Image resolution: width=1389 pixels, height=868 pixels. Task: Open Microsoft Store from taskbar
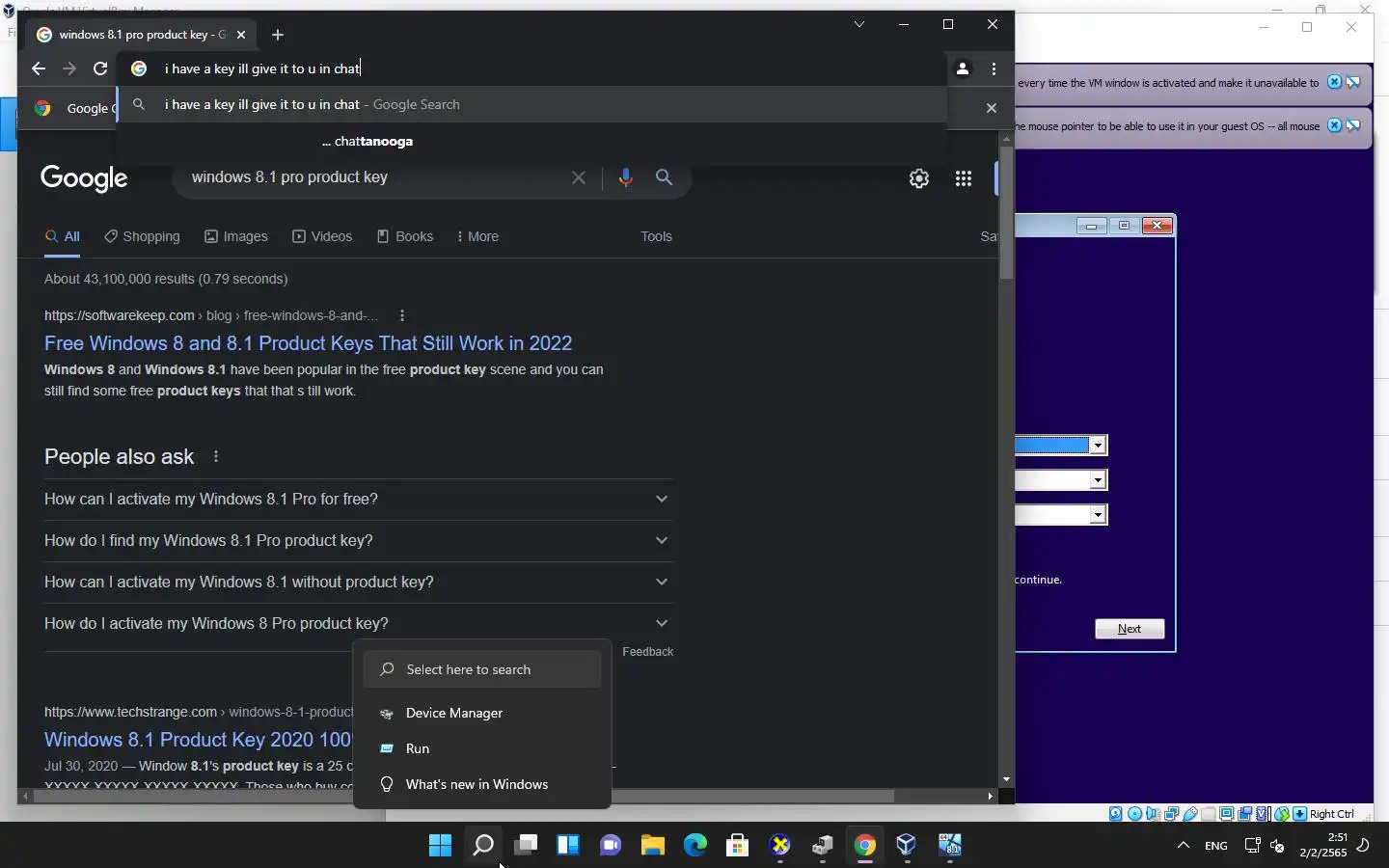click(x=738, y=845)
